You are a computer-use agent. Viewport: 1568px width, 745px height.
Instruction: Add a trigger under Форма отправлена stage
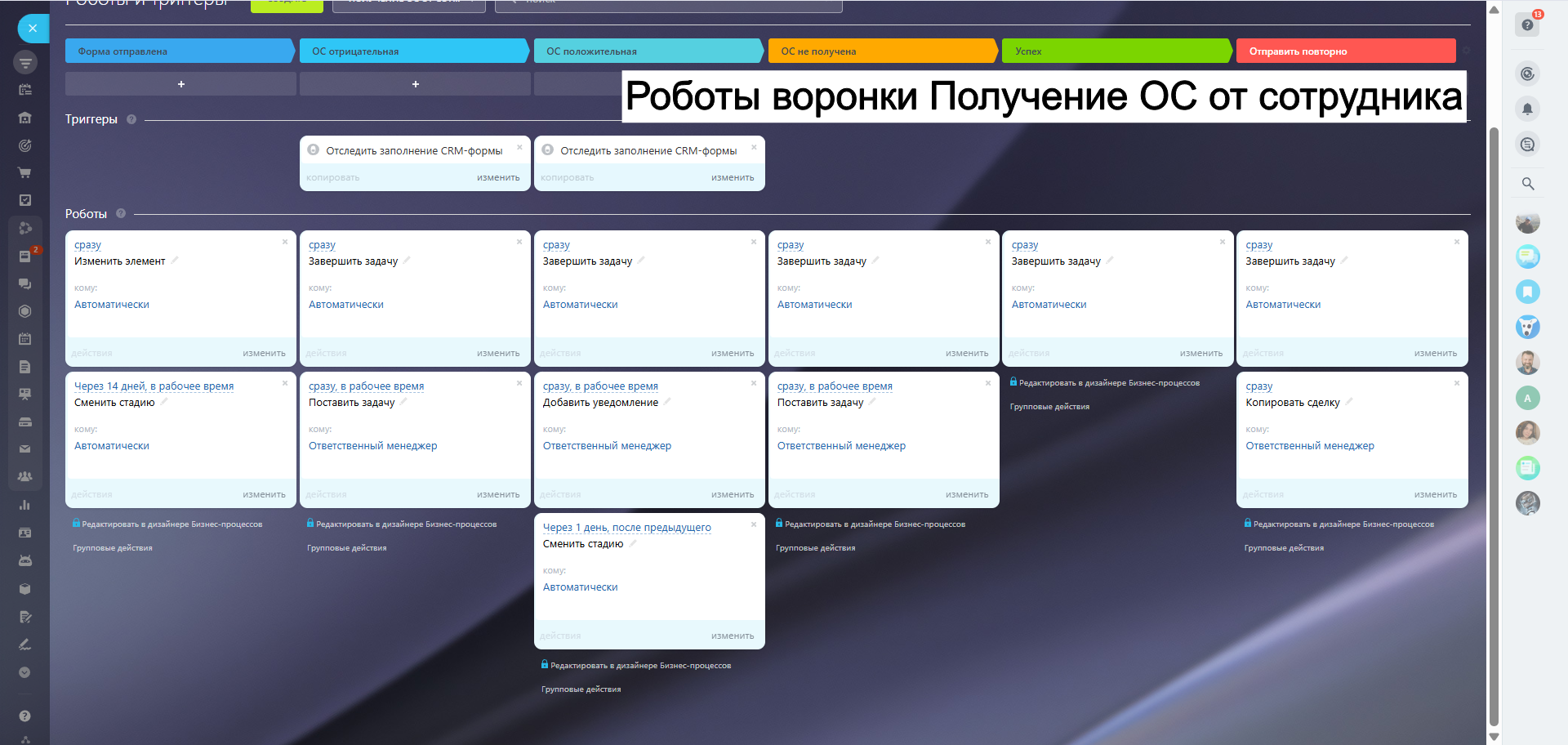[x=180, y=84]
